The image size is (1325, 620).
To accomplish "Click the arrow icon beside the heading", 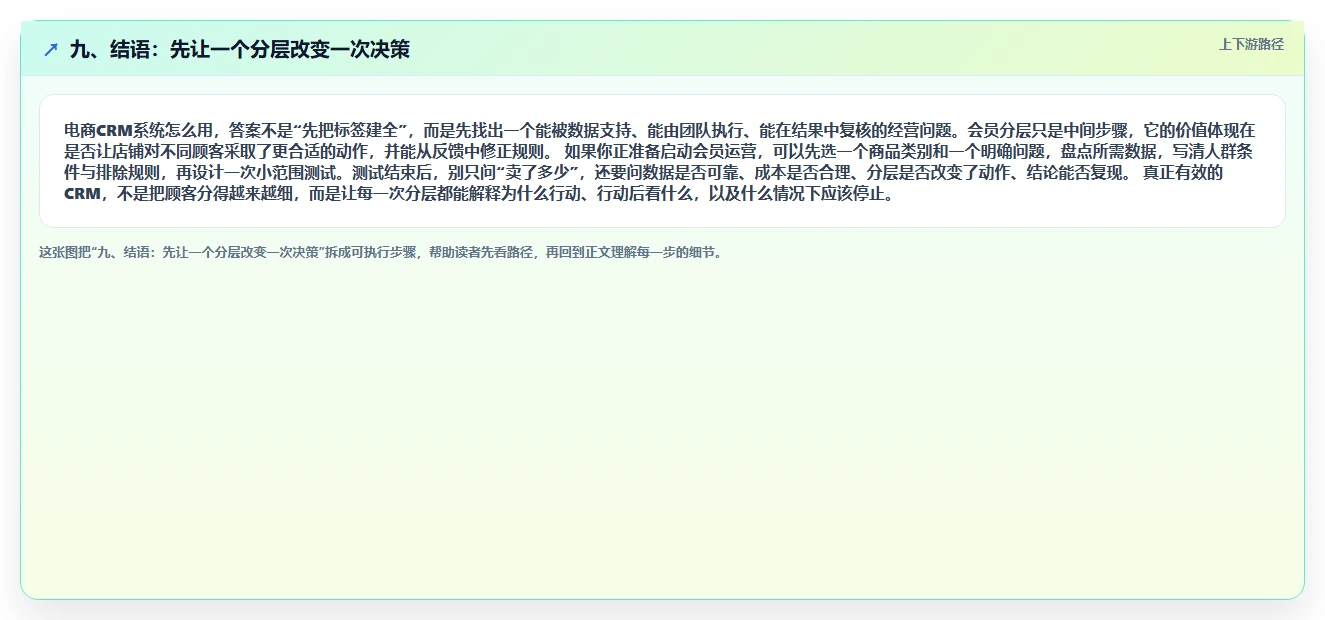I will click(51, 49).
